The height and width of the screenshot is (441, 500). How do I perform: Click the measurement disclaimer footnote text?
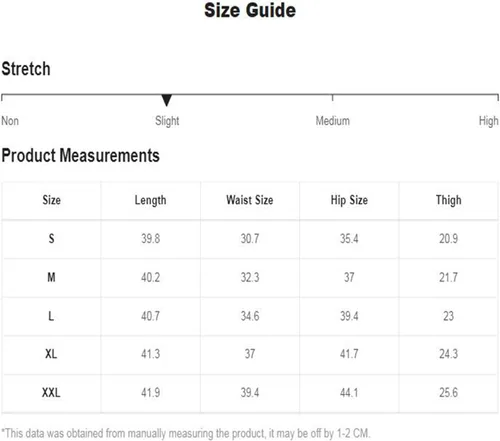(186, 433)
